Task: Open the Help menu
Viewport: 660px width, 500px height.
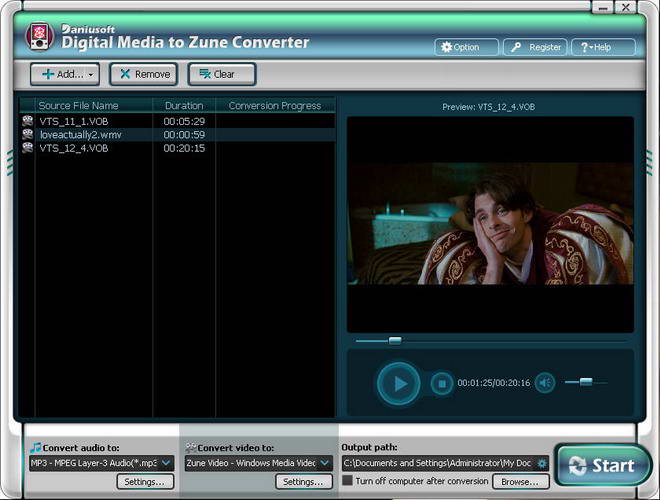Action: pos(603,47)
